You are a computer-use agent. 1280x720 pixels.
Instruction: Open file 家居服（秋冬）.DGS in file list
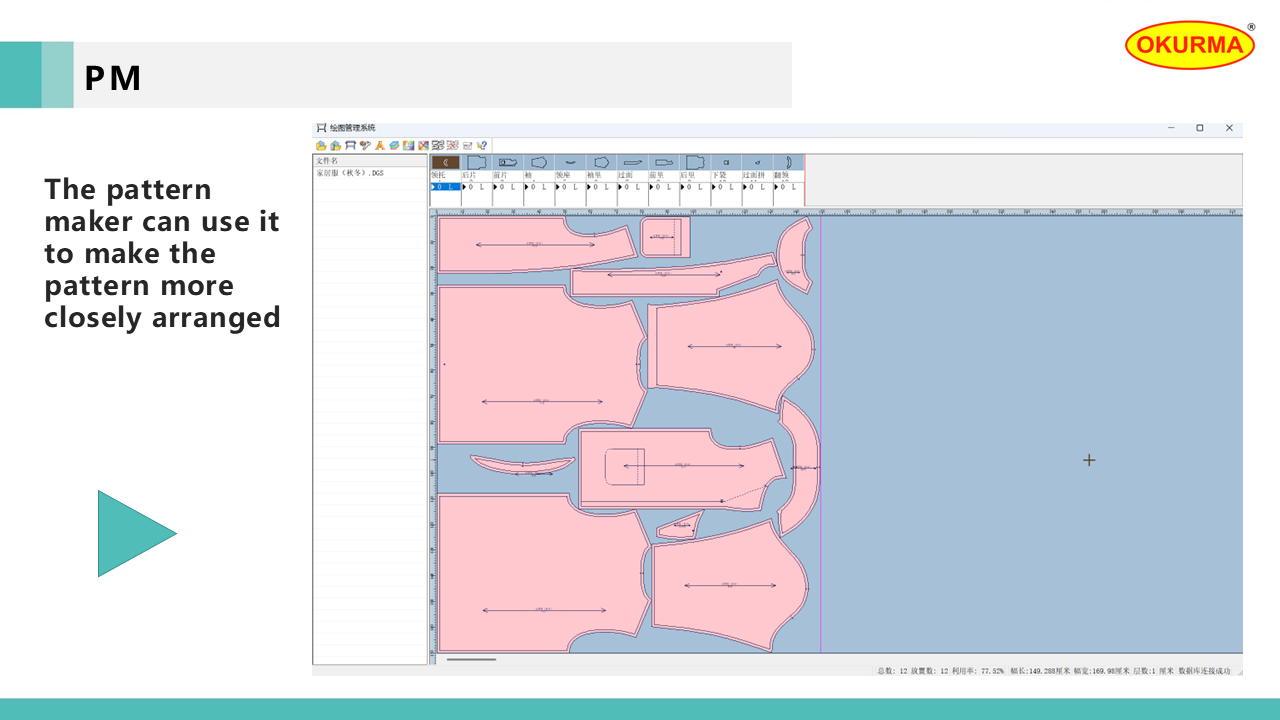coord(350,173)
